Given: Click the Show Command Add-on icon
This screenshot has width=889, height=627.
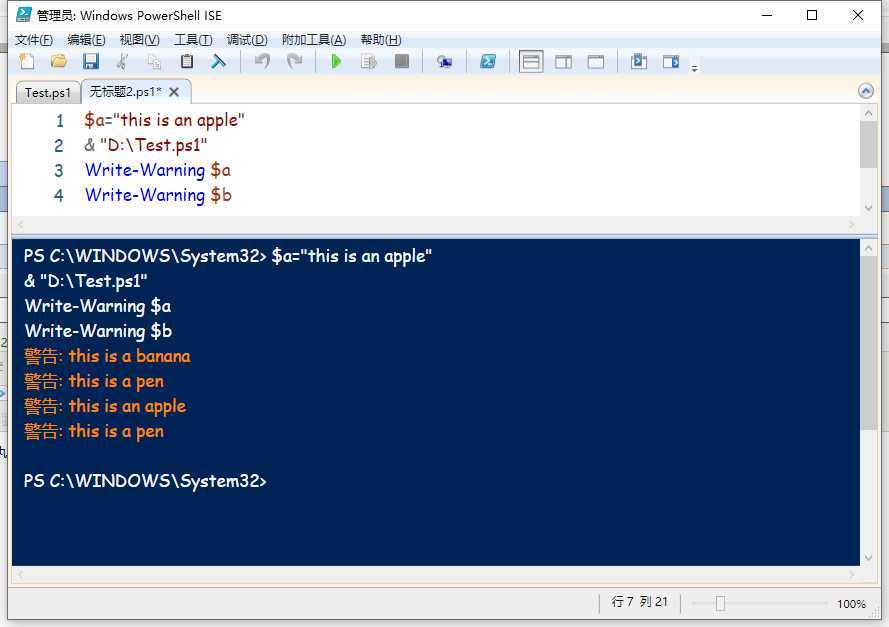Looking at the screenshot, I should (671, 61).
